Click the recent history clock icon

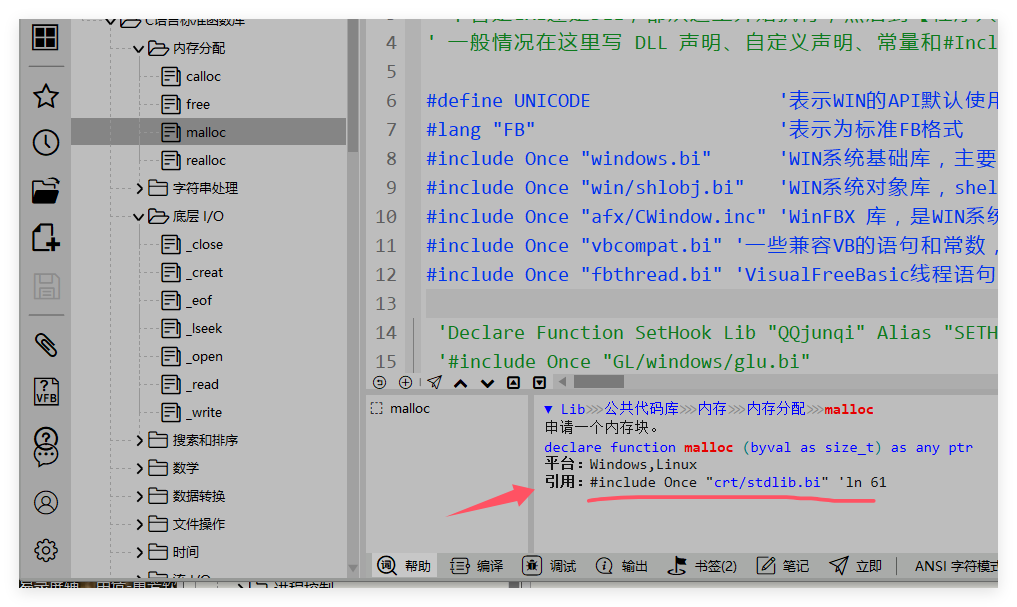pyautogui.click(x=46, y=142)
